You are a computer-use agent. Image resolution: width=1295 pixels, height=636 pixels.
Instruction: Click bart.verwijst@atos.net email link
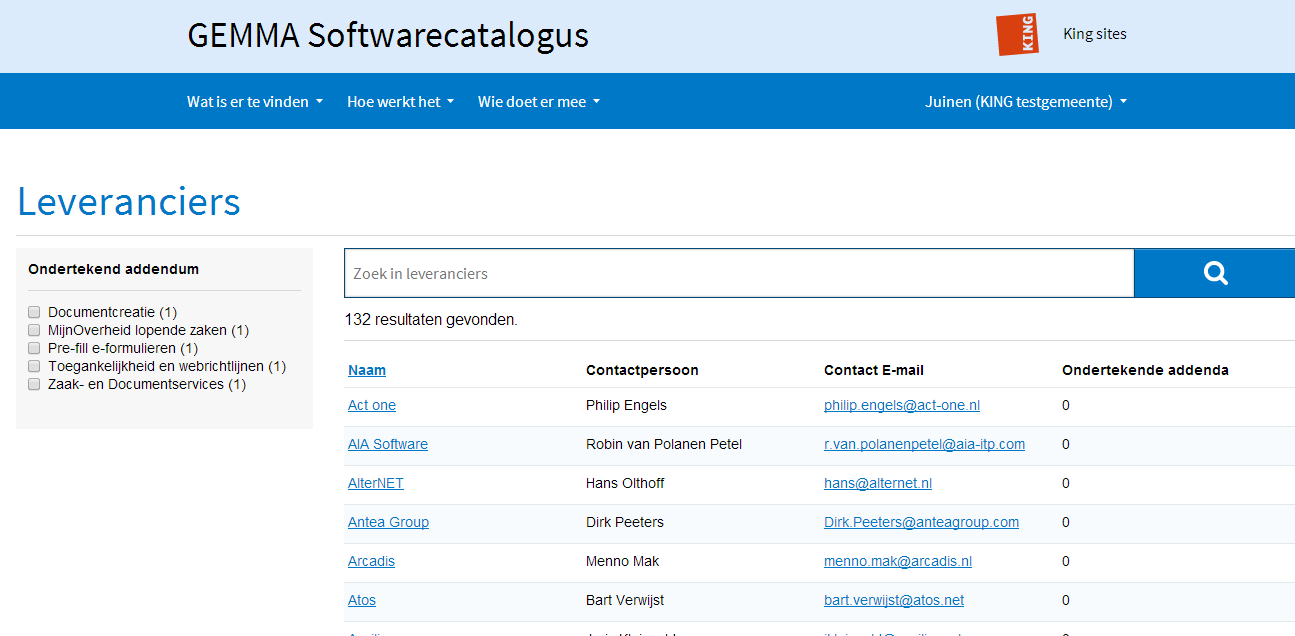coord(894,600)
